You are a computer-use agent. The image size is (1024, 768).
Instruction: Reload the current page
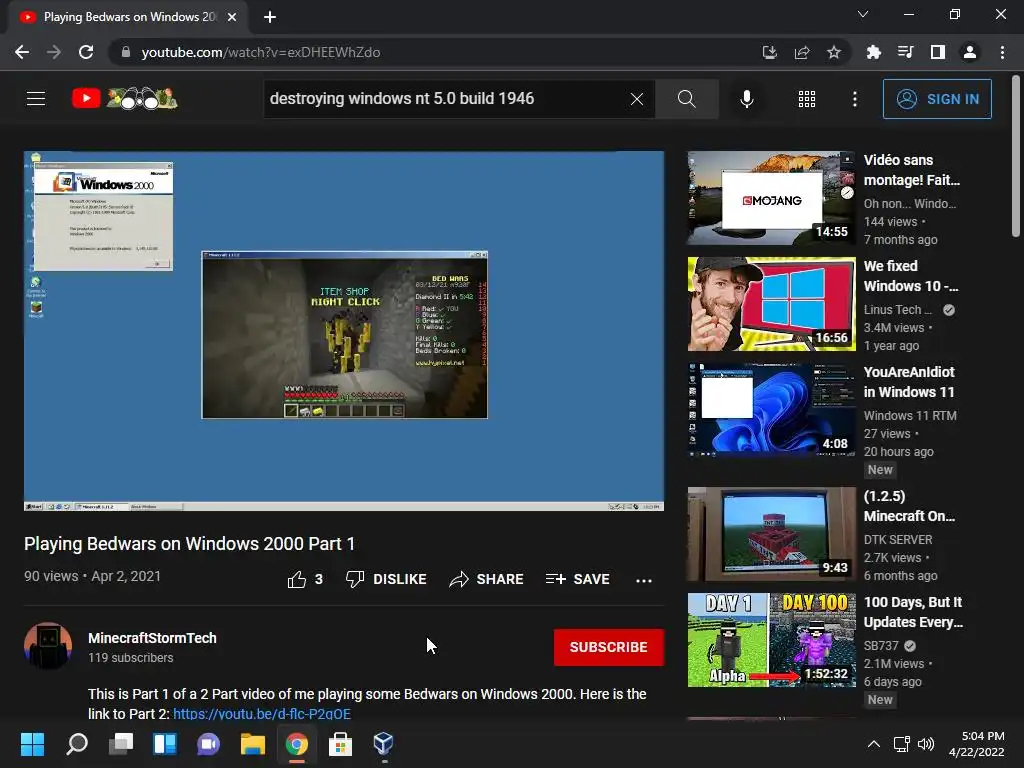[86, 52]
